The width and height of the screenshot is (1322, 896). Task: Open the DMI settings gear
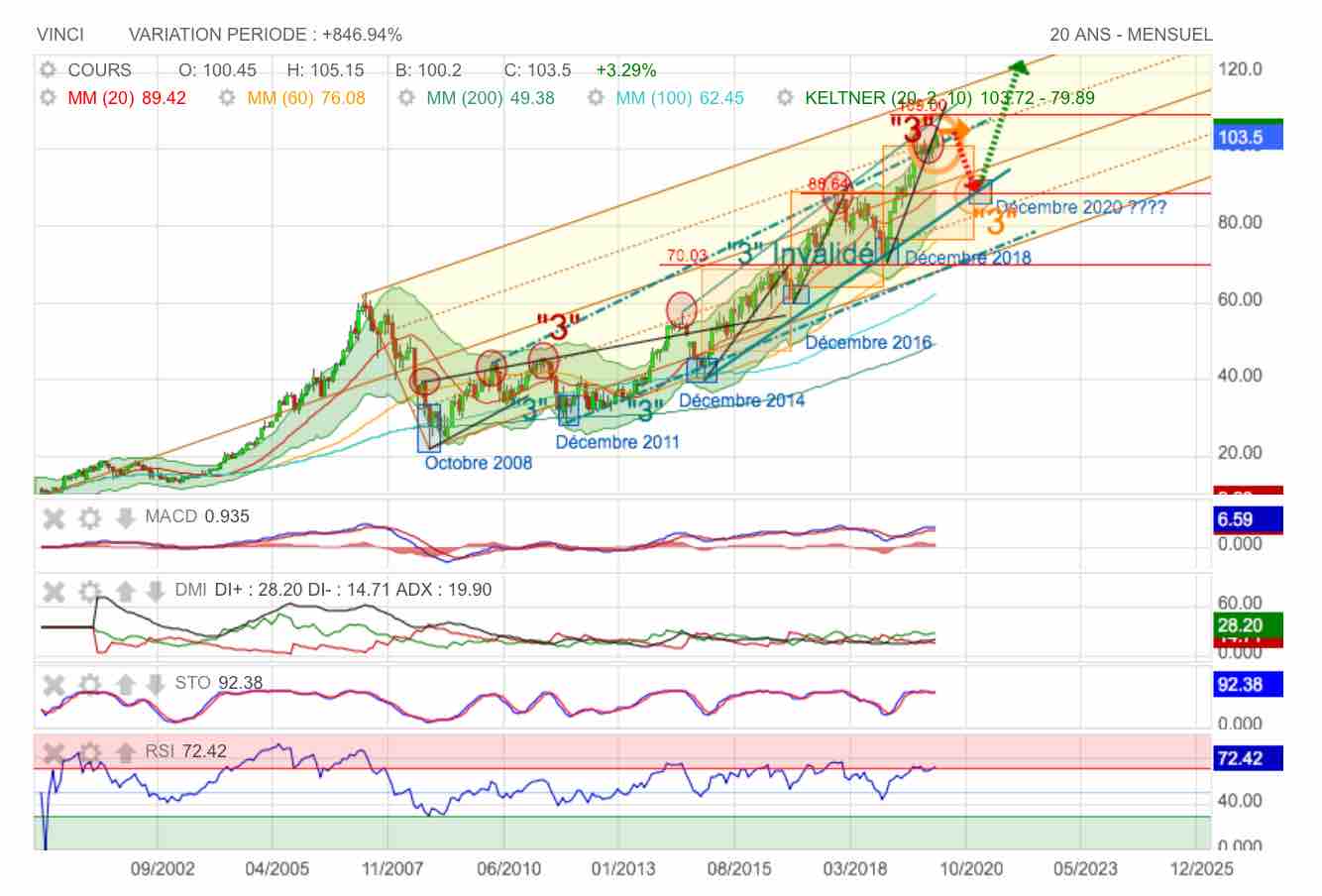[90, 591]
